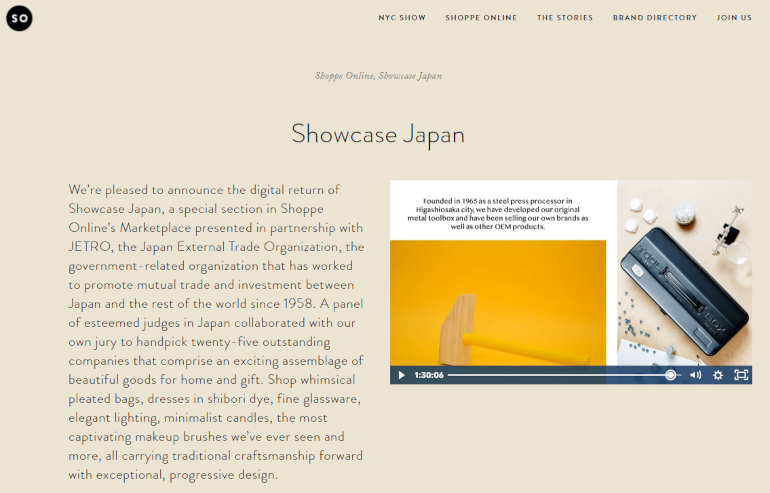Open the NYC Show menu item
The height and width of the screenshot is (493, 770).
pyautogui.click(x=402, y=18)
